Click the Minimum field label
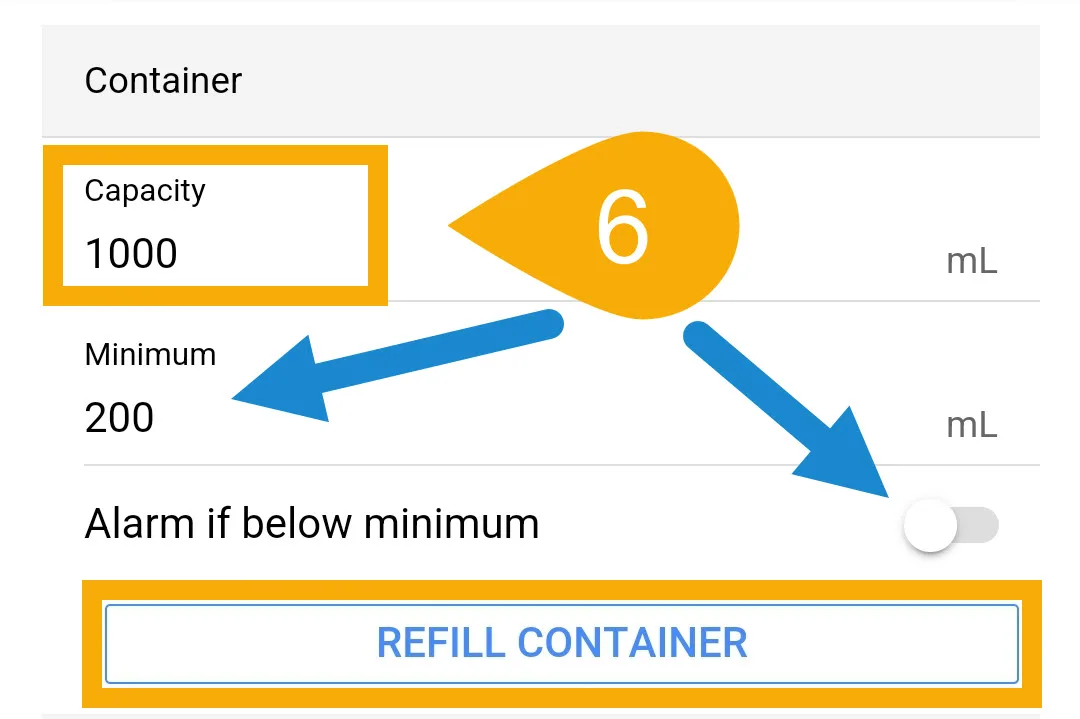Image resolution: width=1080 pixels, height=719 pixels. pos(150,355)
